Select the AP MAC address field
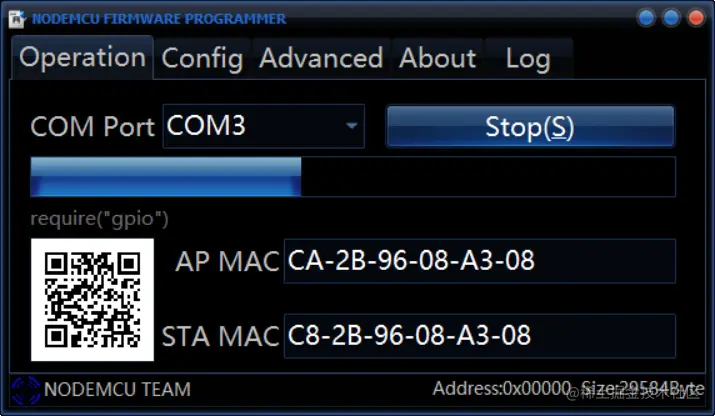 (480, 261)
